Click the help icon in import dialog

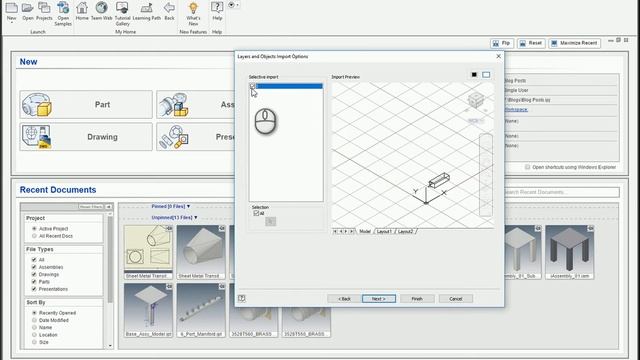242,298
